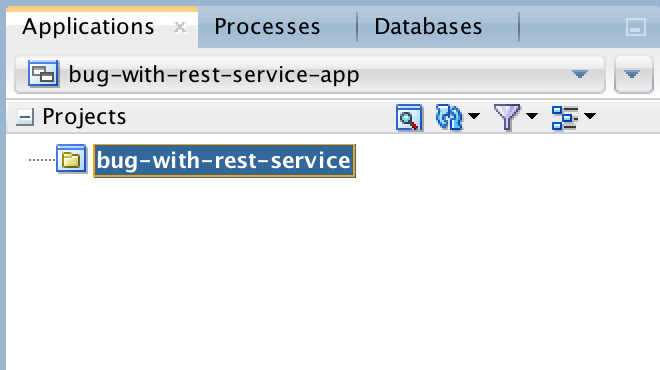The height and width of the screenshot is (370, 660).
Task: Open the application menu button beside selector
Action: [x=633, y=75]
